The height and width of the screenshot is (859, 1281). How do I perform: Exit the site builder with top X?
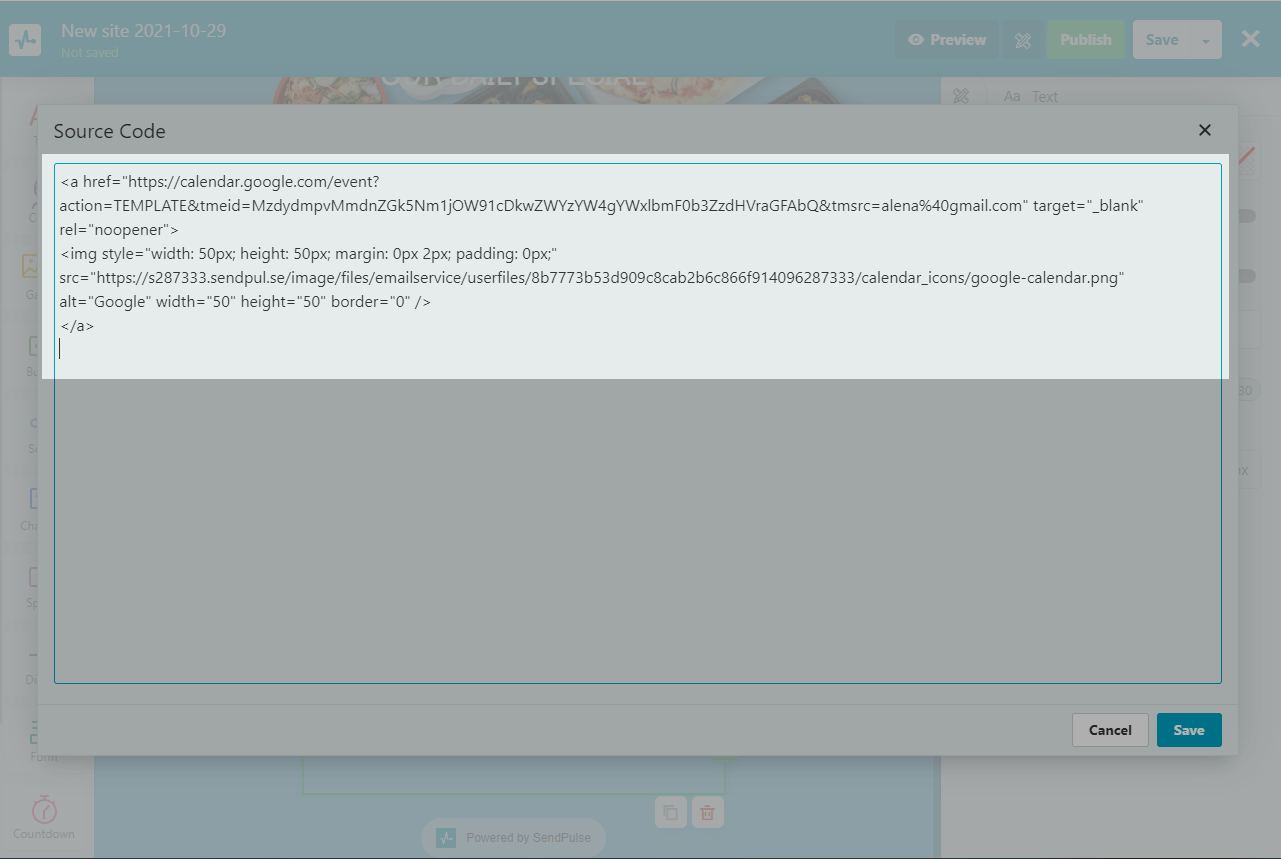[x=1250, y=39]
